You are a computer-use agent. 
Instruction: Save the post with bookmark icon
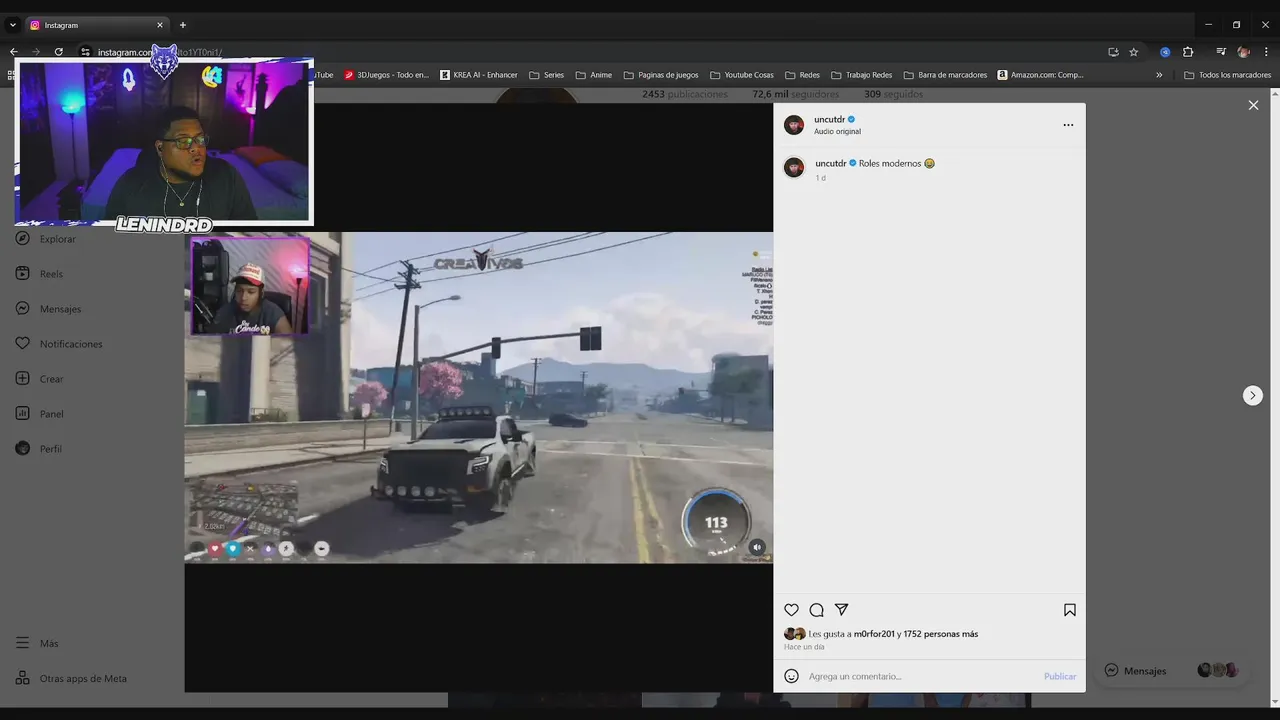tap(1069, 610)
